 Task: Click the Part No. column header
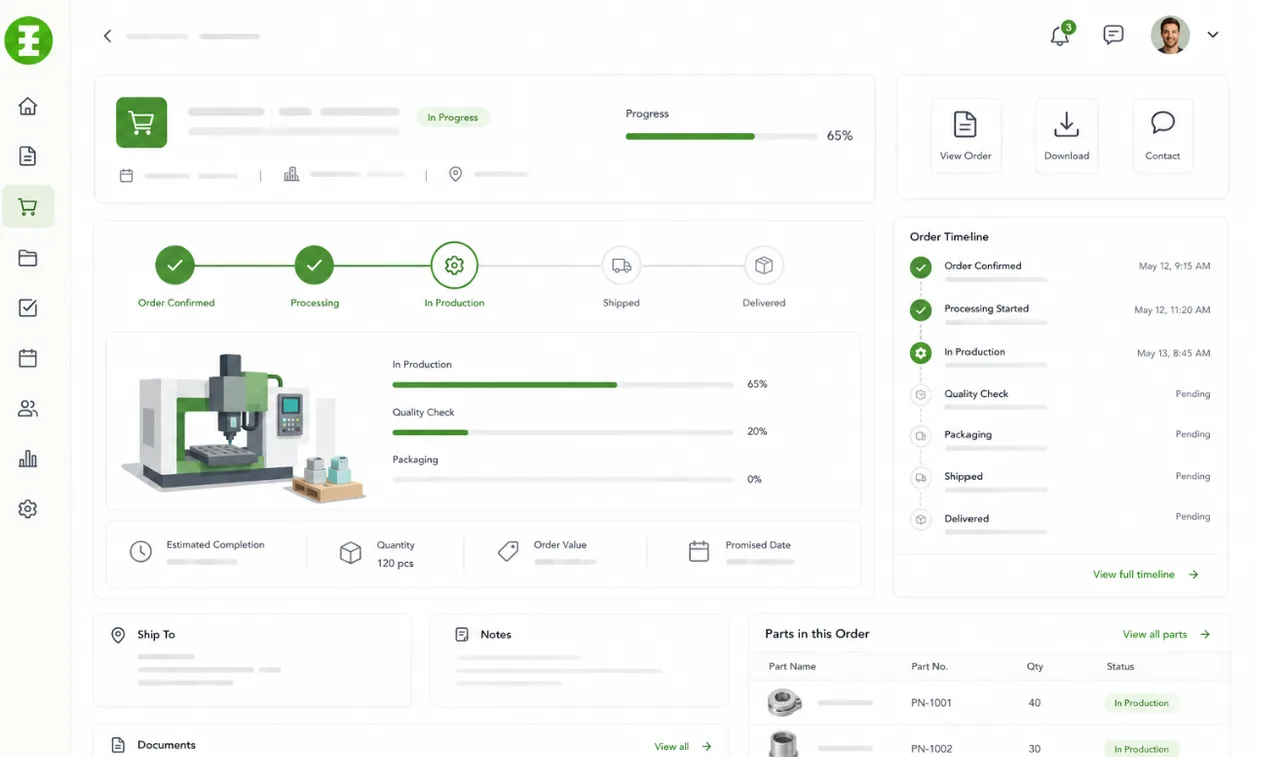click(x=929, y=667)
